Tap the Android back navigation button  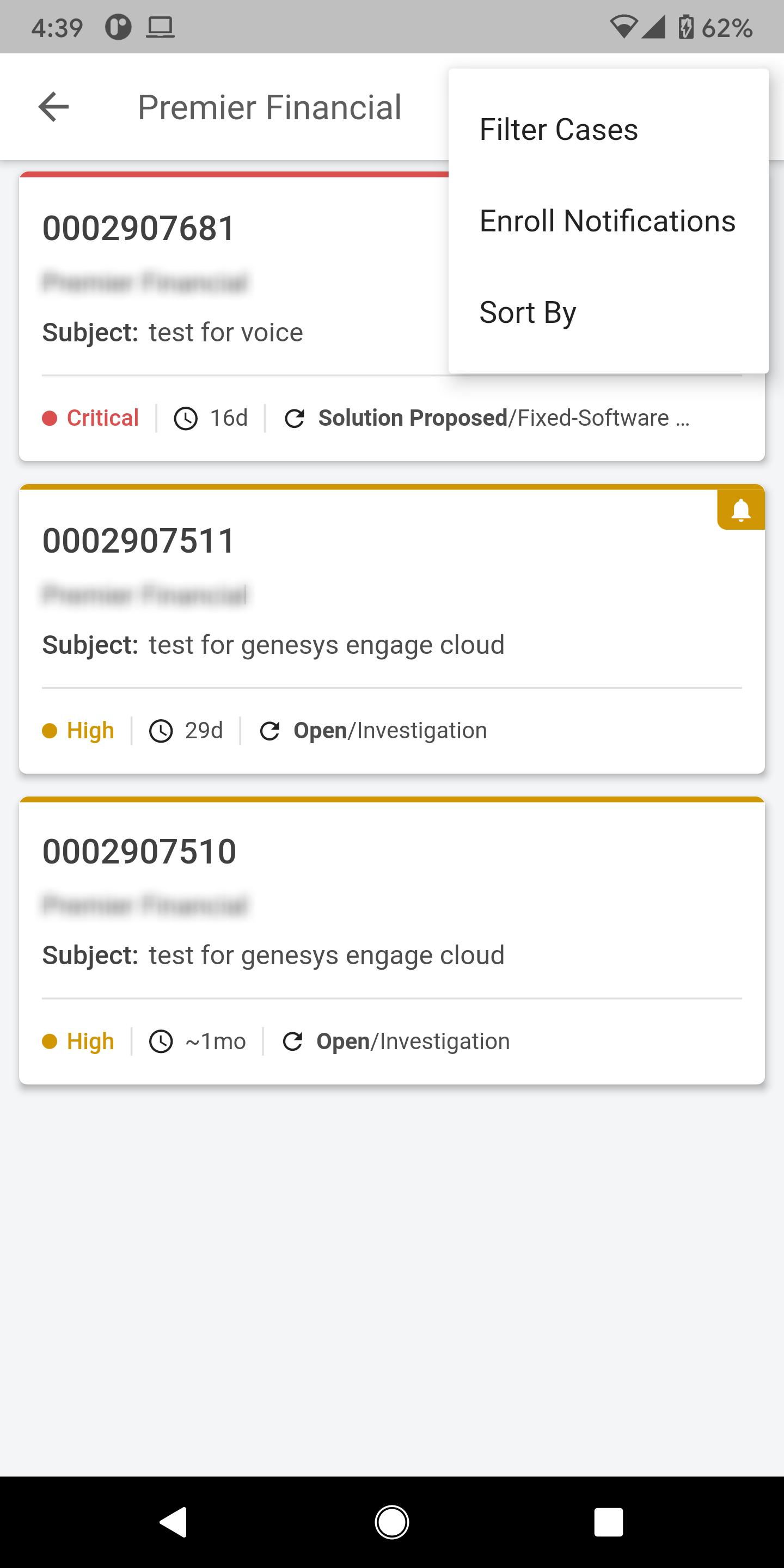click(x=174, y=1522)
